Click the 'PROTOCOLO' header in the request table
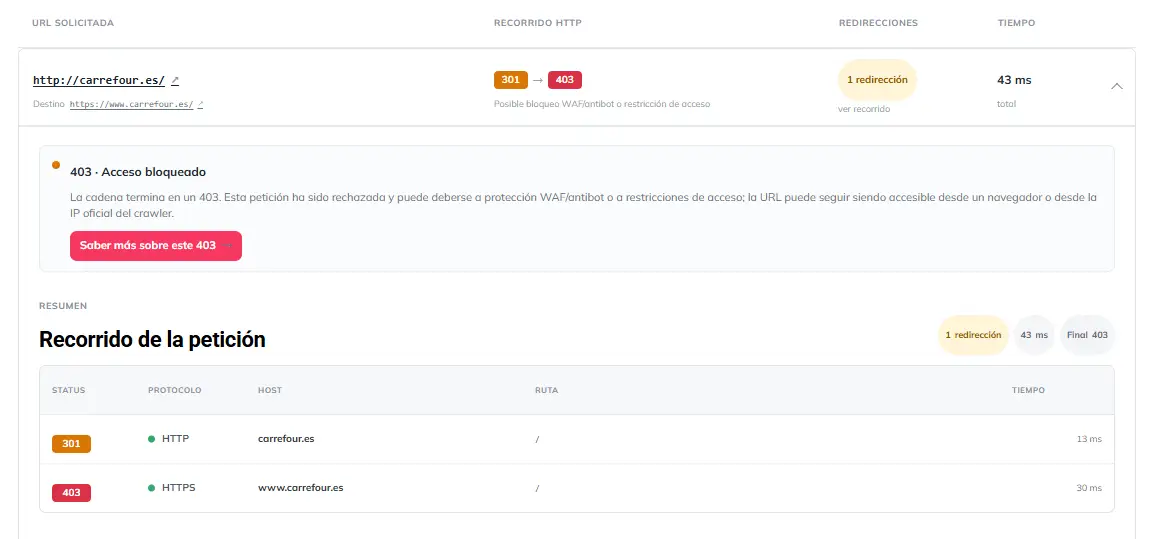This screenshot has width=1156, height=539. (x=175, y=390)
